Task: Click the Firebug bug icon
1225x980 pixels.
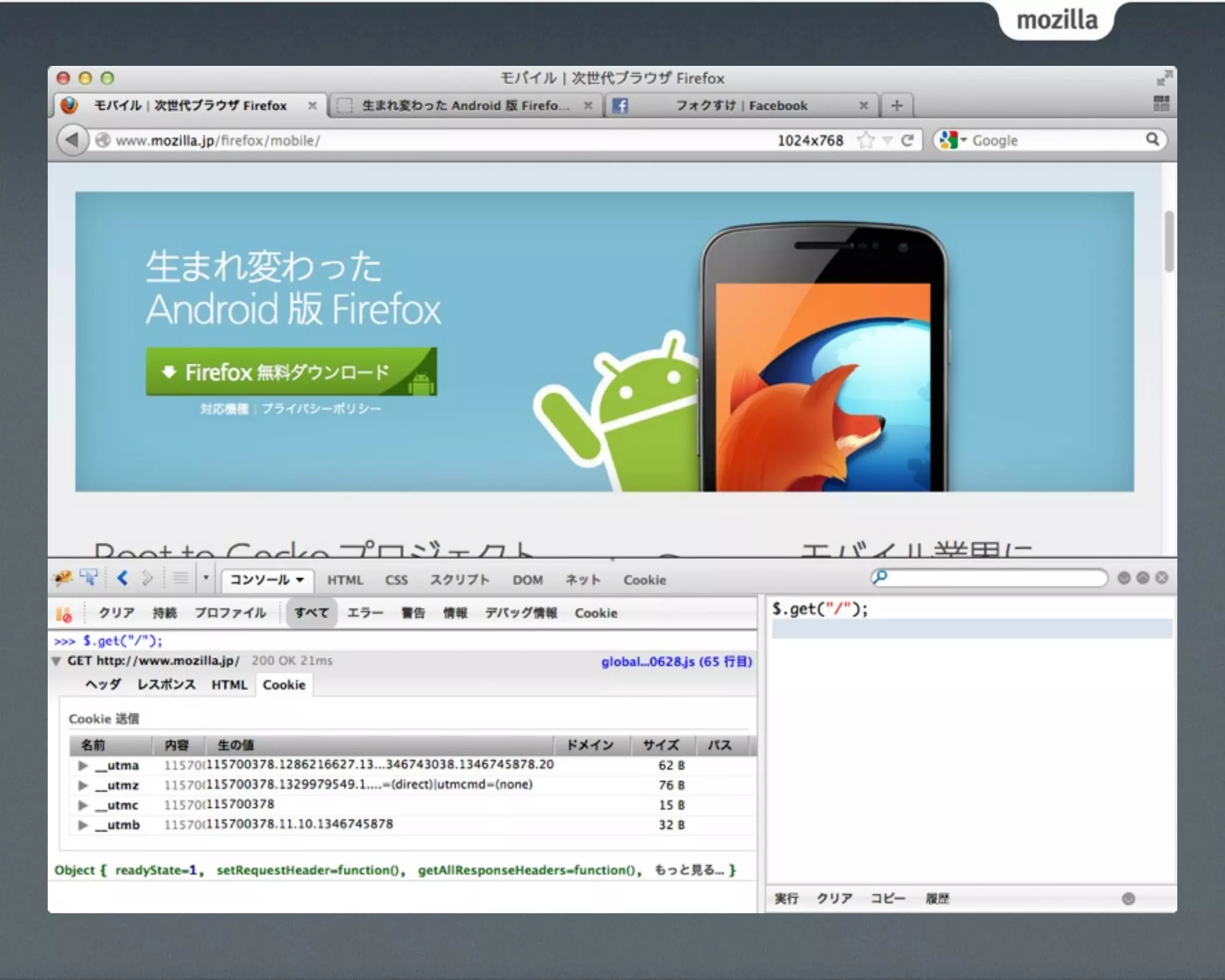Action: coord(62,578)
